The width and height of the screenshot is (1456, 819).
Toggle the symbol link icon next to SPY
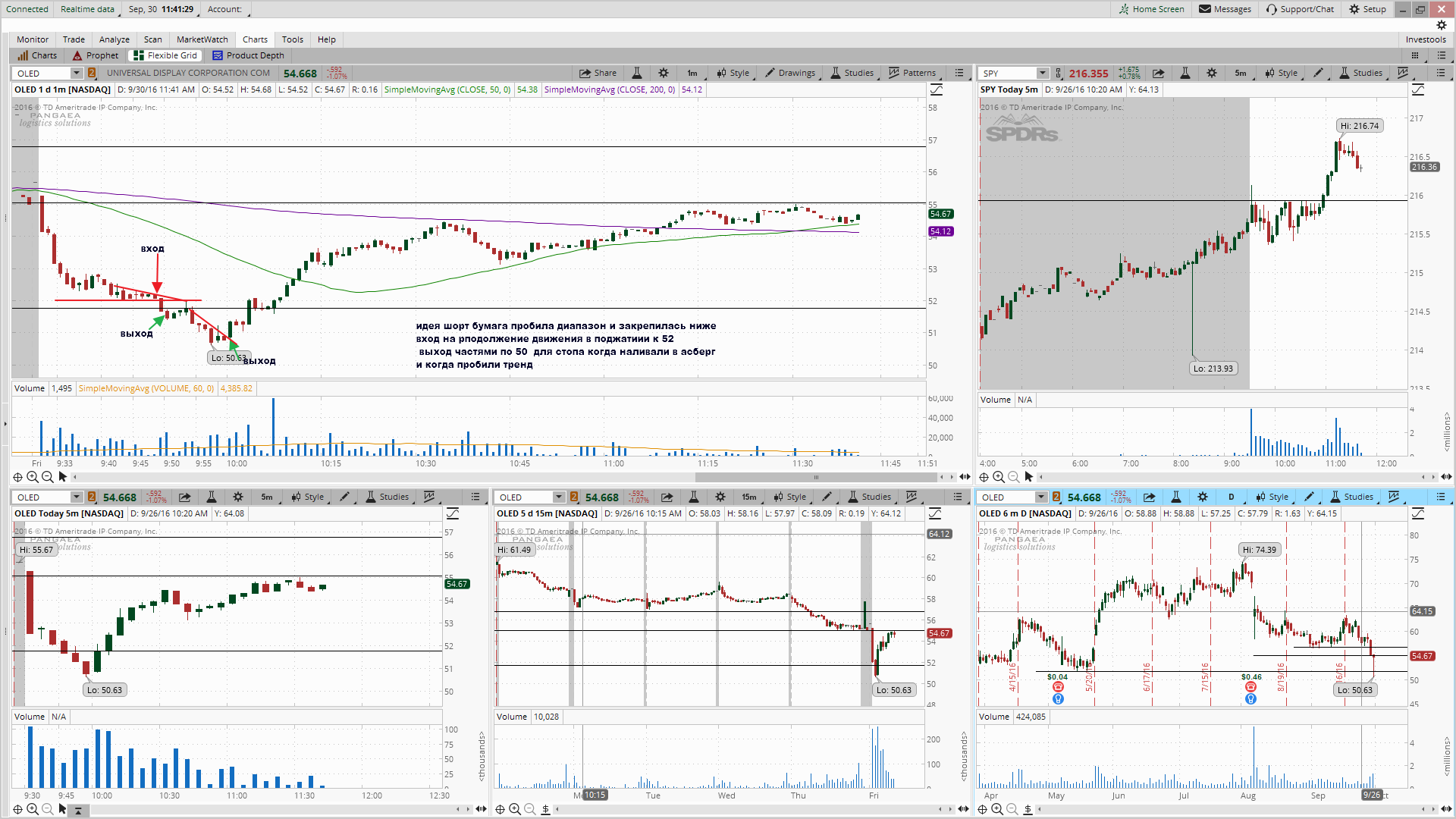[x=1059, y=73]
